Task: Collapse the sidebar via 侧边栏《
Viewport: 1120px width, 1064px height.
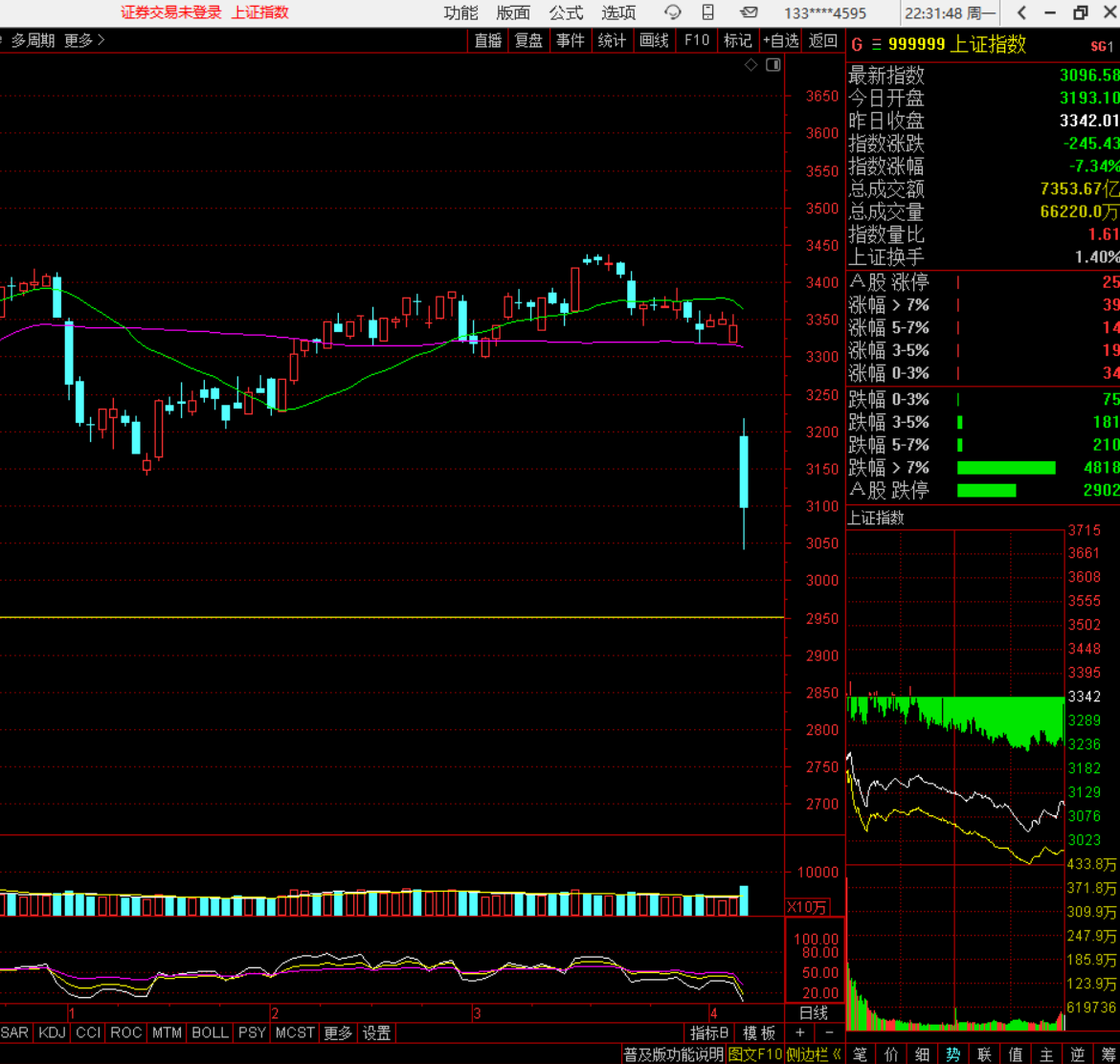Action: click(x=814, y=1054)
